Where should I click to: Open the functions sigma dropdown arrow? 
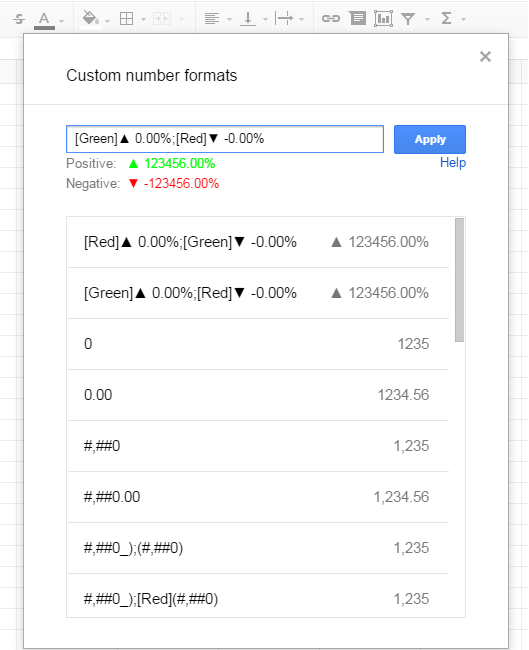(x=463, y=19)
